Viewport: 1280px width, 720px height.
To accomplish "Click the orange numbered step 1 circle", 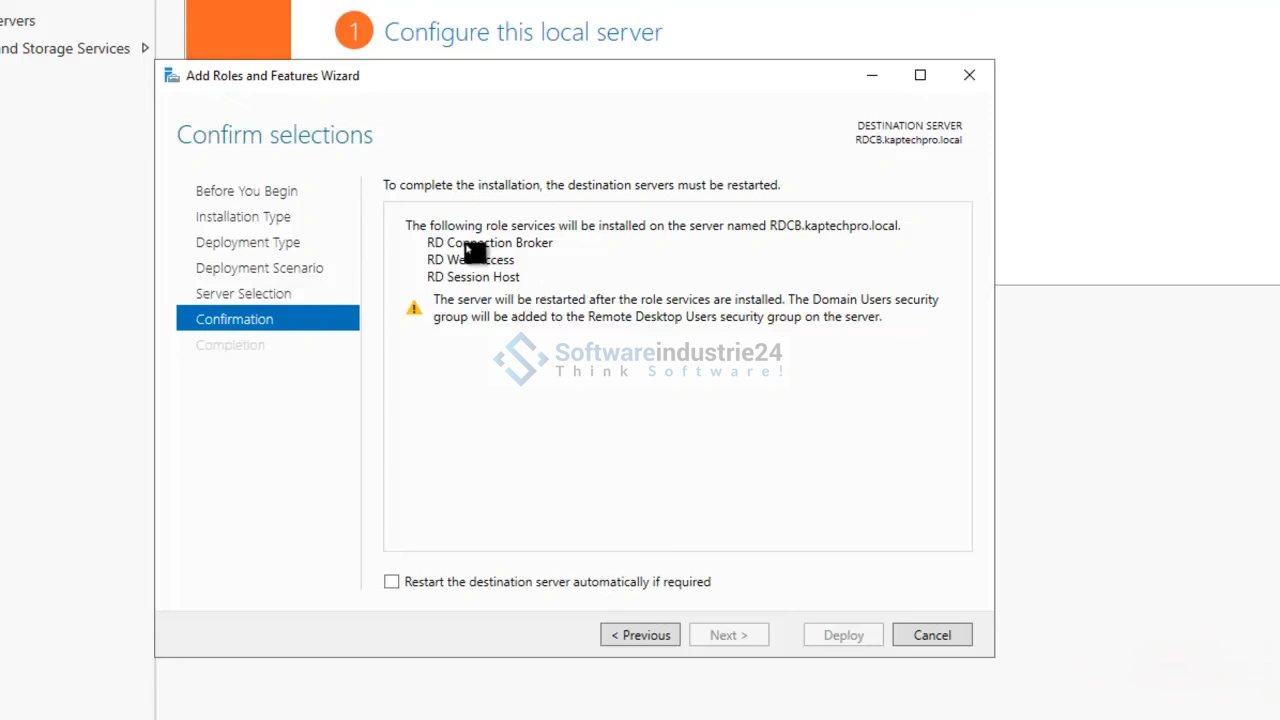I will [353, 32].
